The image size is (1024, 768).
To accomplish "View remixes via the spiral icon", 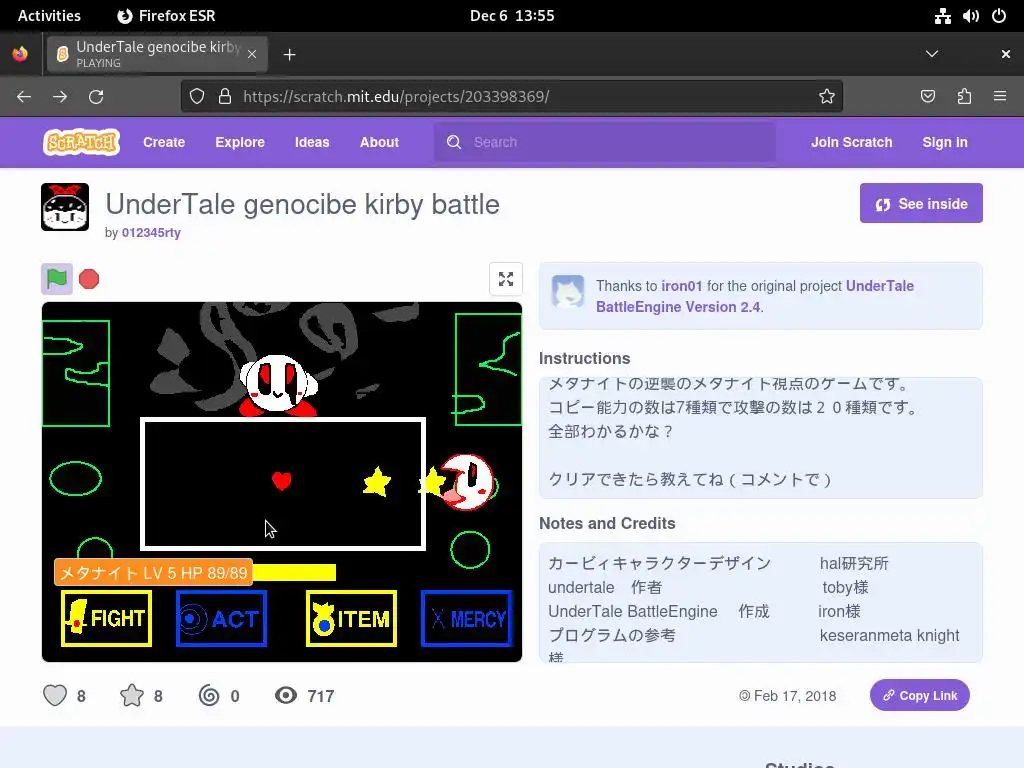I will [209, 696].
